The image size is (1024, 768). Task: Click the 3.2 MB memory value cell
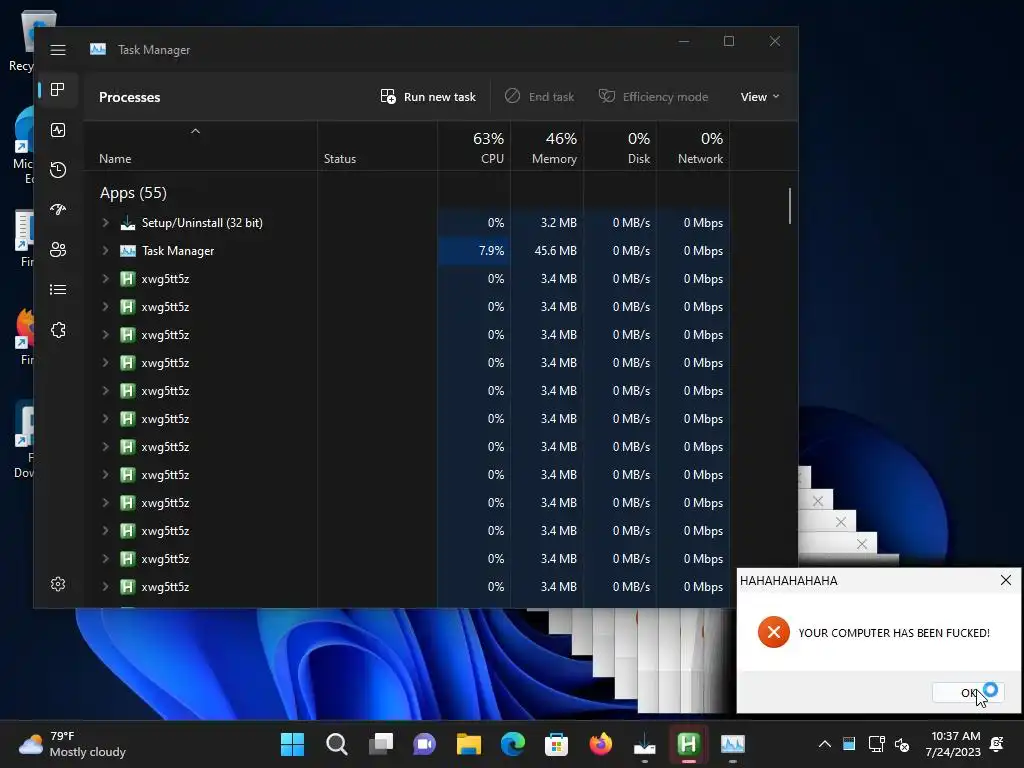click(x=547, y=223)
